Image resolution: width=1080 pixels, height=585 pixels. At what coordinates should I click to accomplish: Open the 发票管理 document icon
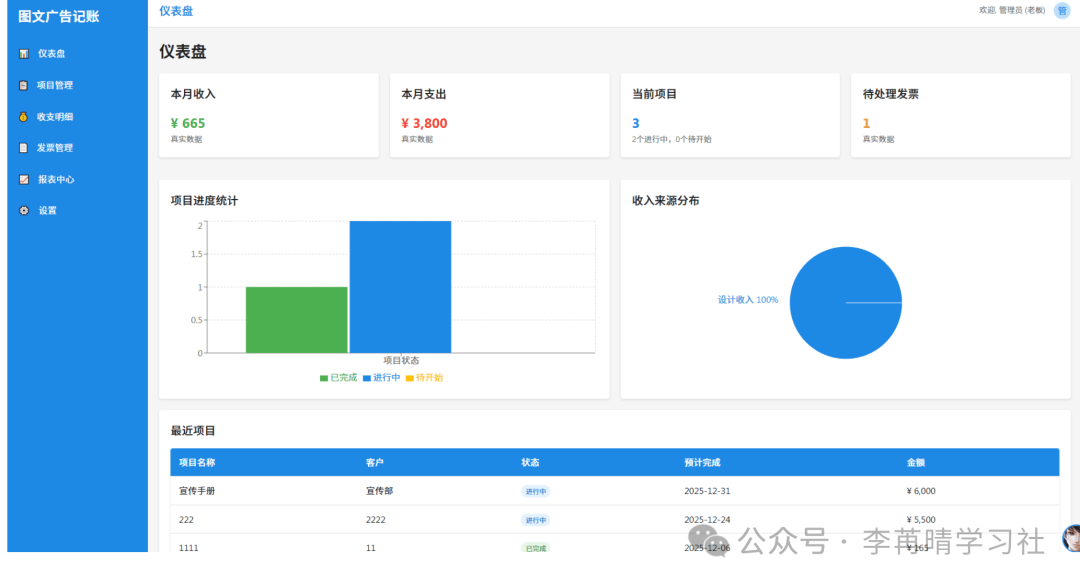pos(24,148)
